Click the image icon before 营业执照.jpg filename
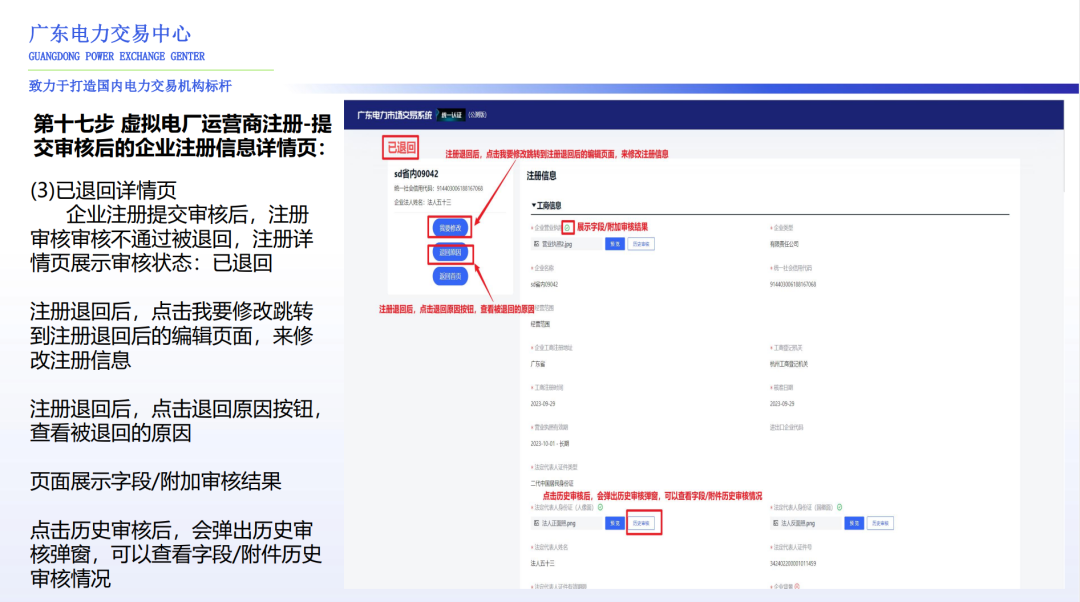This screenshot has width=1080, height=602. coord(536,244)
